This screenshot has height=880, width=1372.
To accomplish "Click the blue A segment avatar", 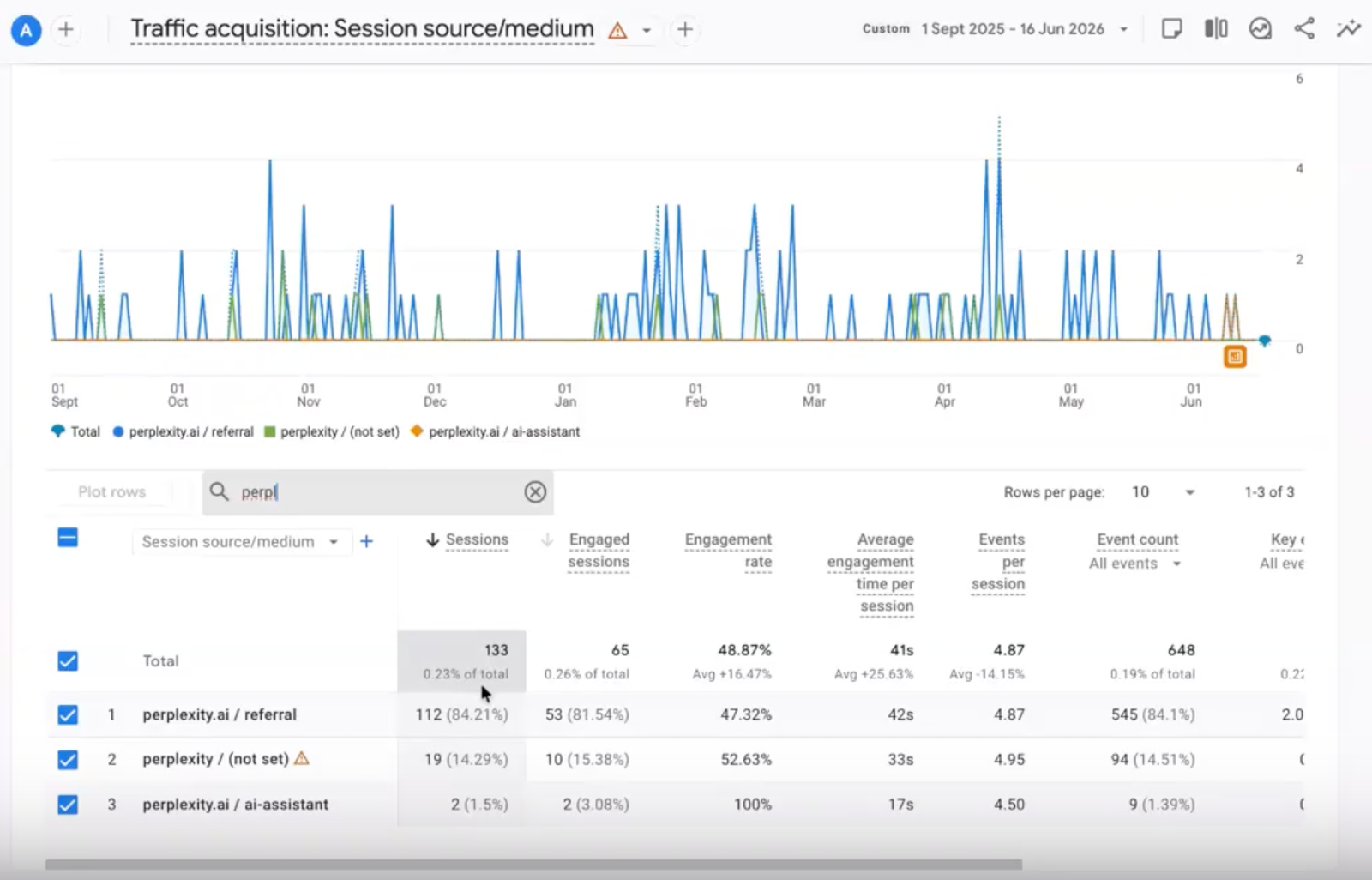I will point(26,31).
